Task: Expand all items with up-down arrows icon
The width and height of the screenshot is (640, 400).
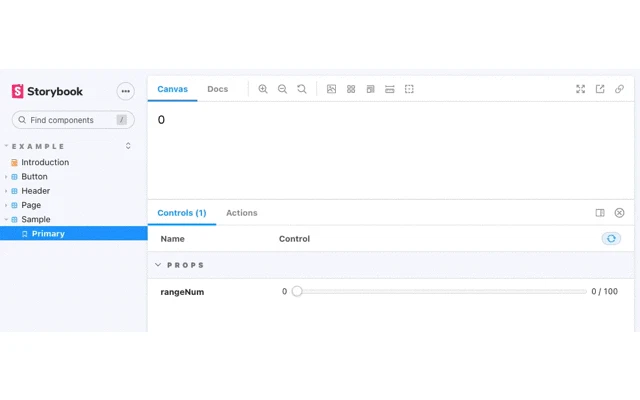Action: pos(128,146)
